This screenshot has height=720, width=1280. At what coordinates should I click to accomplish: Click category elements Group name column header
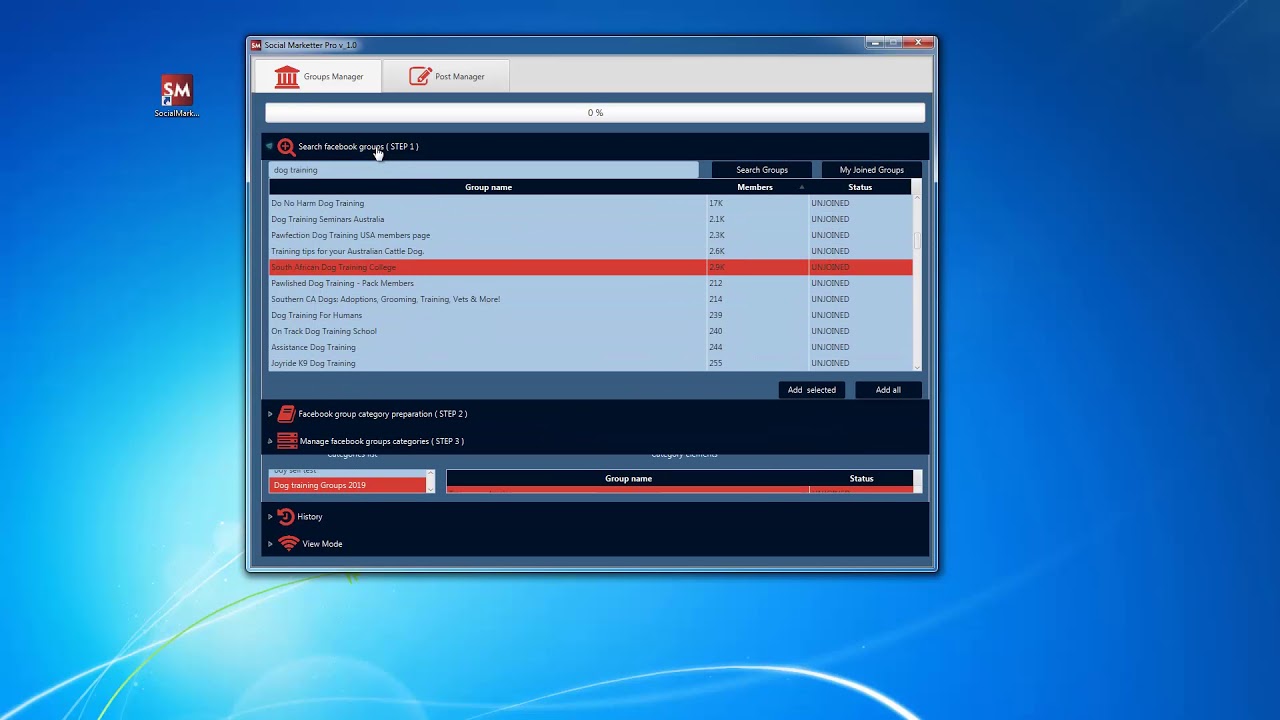click(628, 478)
